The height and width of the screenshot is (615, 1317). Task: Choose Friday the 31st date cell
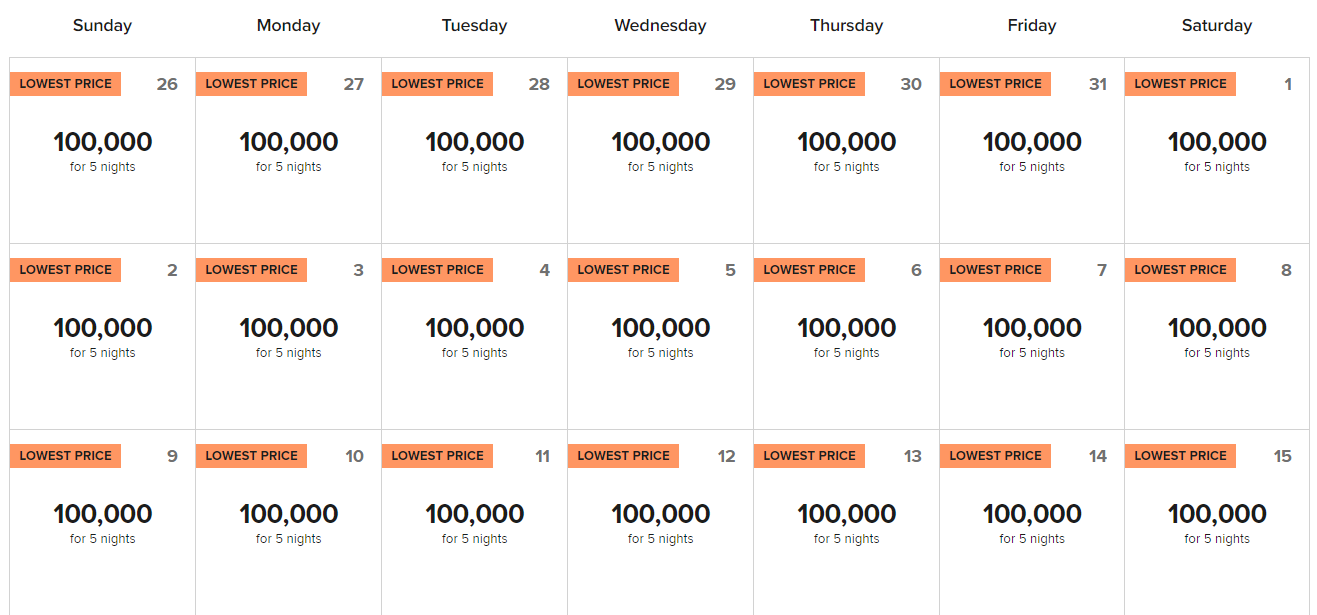(x=1032, y=150)
